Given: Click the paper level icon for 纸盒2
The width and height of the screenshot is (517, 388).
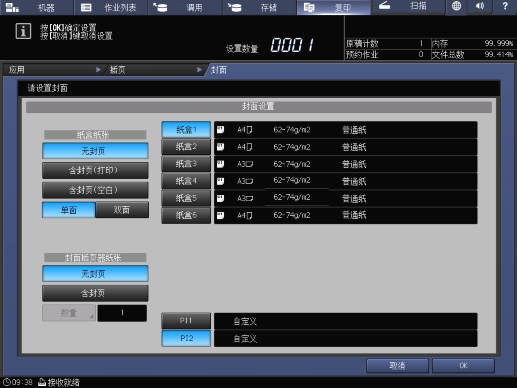Looking at the screenshot, I should (221, 147).
